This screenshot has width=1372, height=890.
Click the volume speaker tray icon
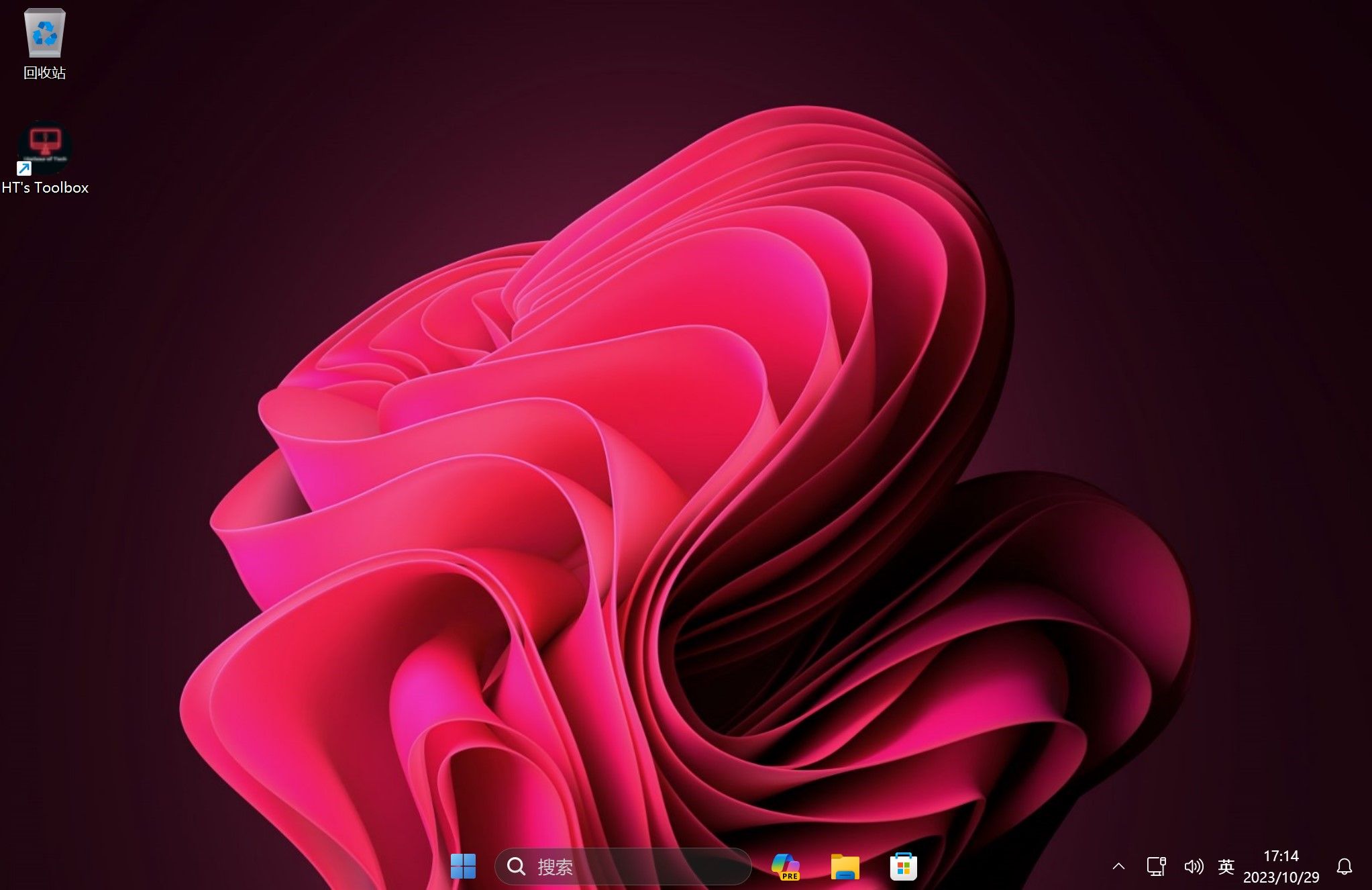(x=1194, y=867)
